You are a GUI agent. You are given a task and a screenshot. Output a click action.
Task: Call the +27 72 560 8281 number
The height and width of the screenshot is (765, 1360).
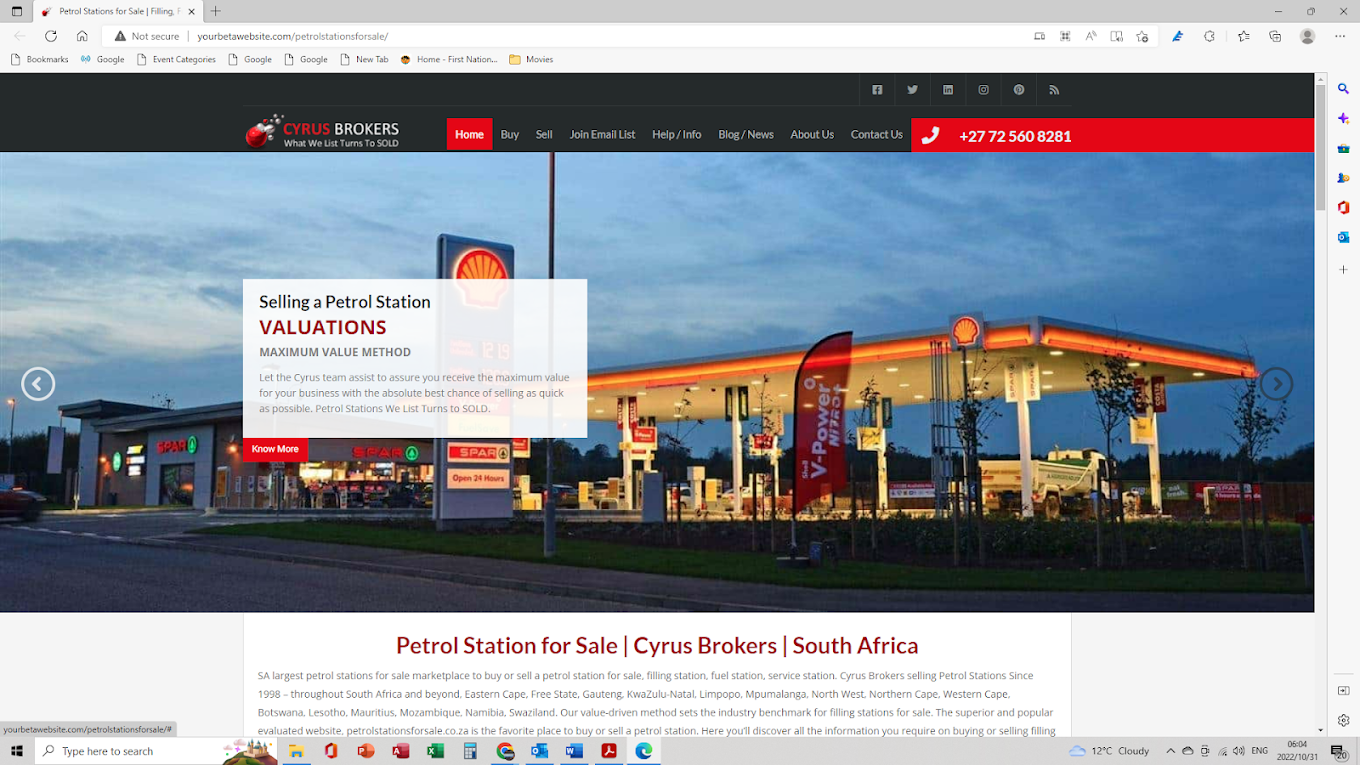[x=1015, y=136]
